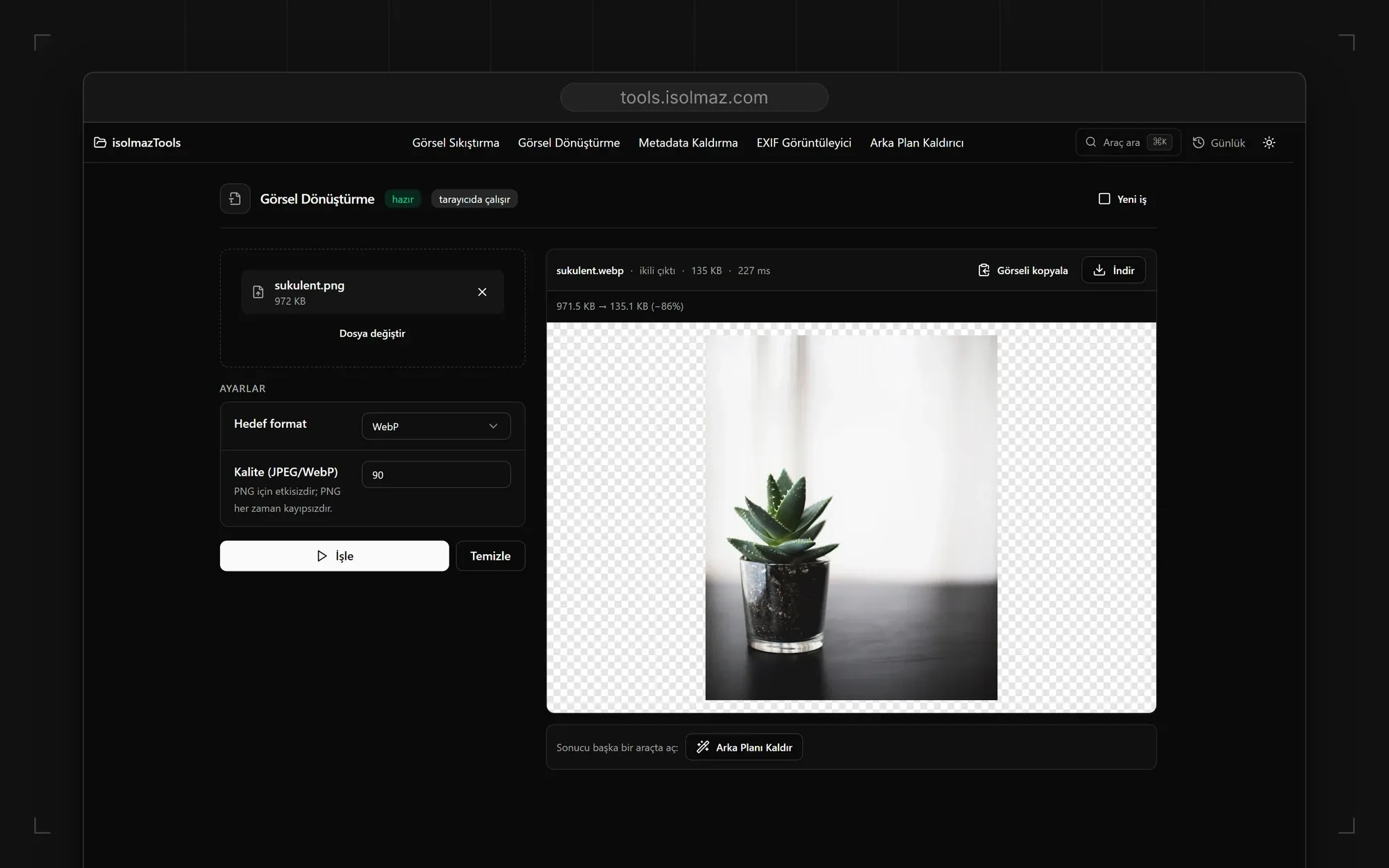Viewport: 1389px width, 868px height.
Task: Click the sukulent.webp output filename
Action: (x=590, y=271)
